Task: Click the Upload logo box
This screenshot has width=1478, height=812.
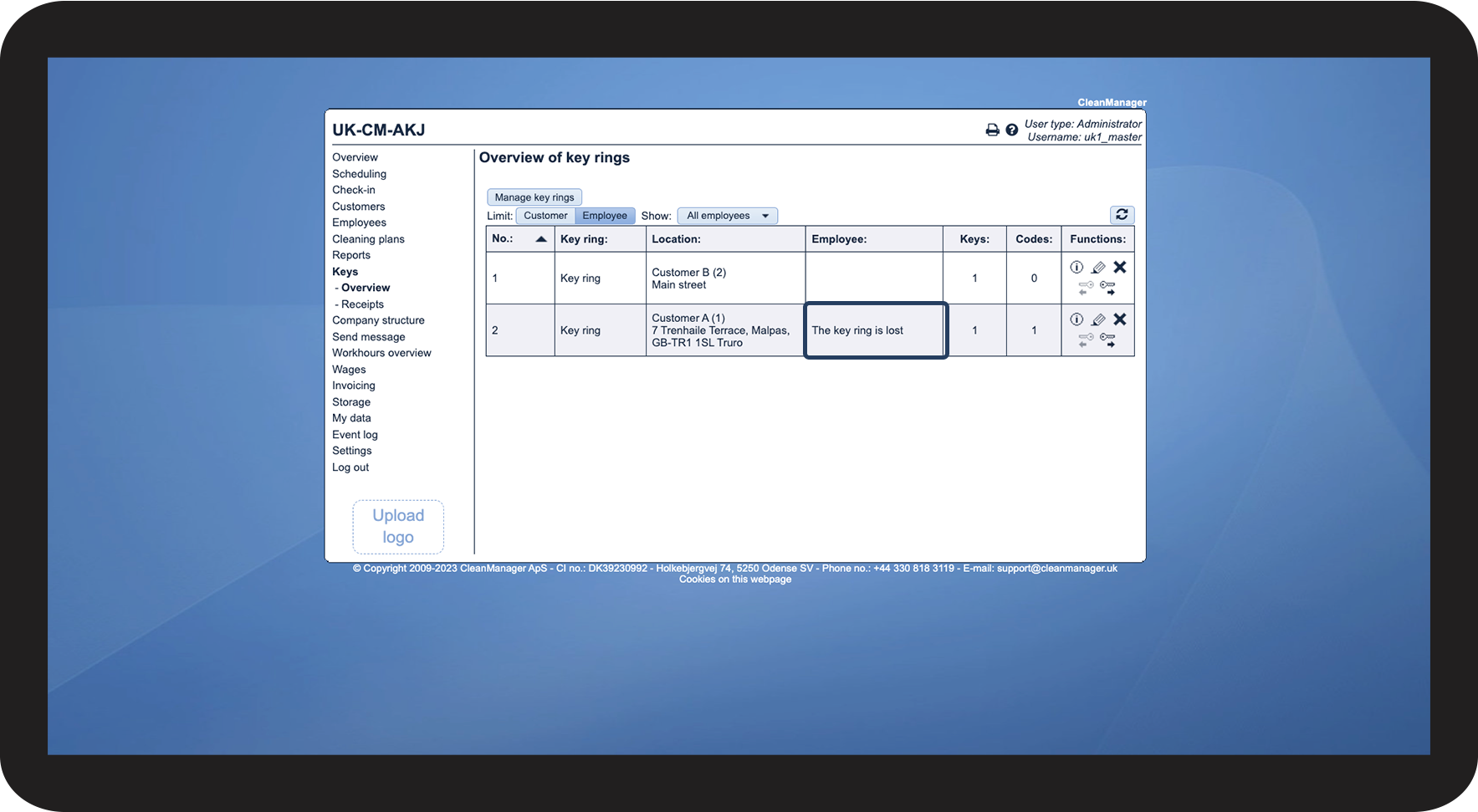Action: coord(398,527)
